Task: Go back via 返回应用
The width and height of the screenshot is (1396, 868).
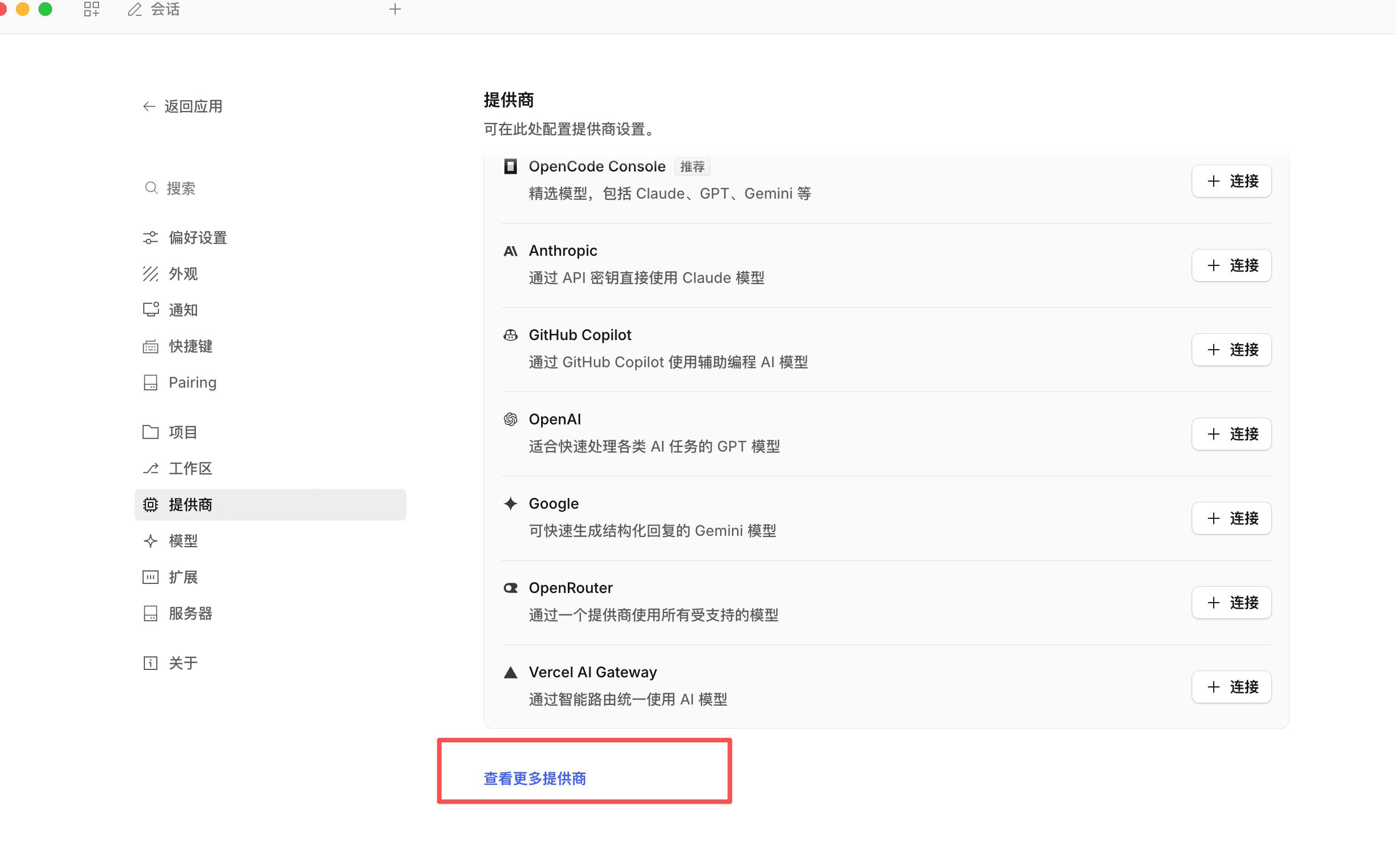Action: (183, 106)
